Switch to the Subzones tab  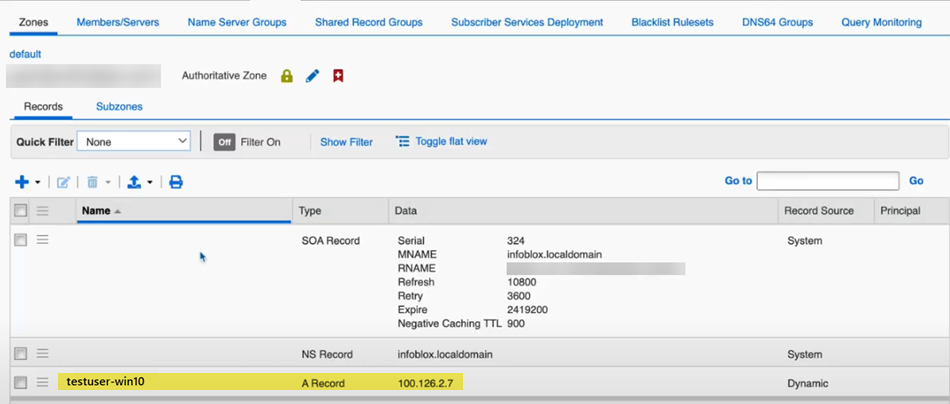point(119,107)
